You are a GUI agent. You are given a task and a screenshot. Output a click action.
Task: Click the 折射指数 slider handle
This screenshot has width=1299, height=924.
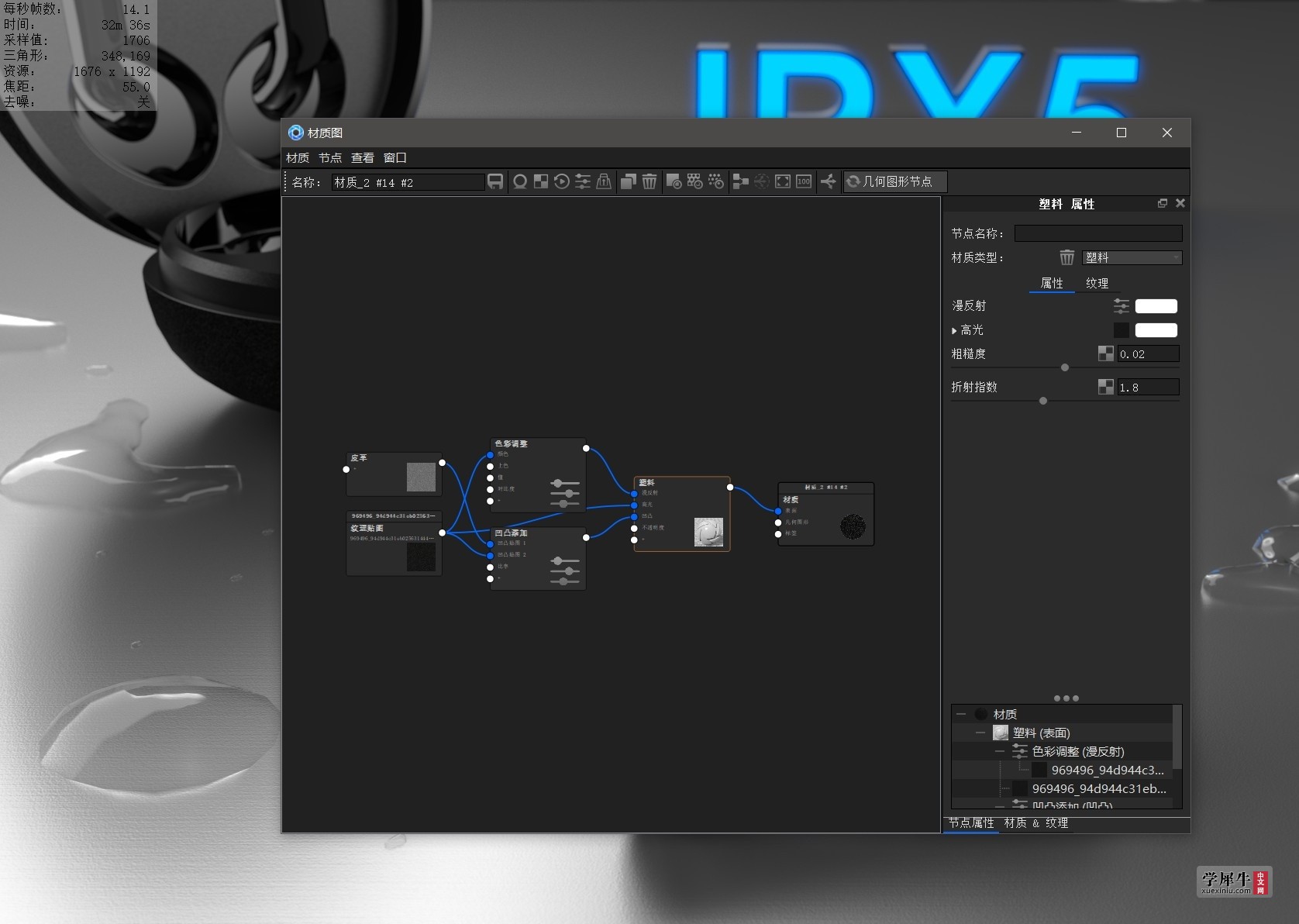[x=1043, y=401]
